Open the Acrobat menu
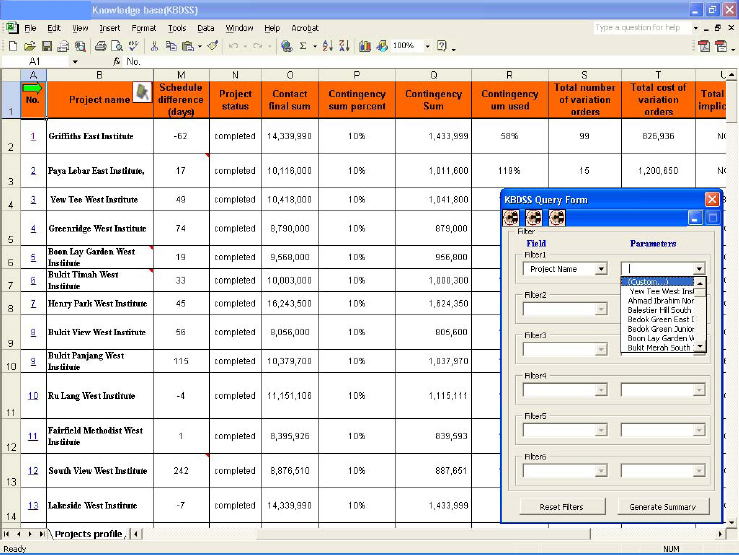The width and height of the screenshot is (739, 555). coord(305,28)
